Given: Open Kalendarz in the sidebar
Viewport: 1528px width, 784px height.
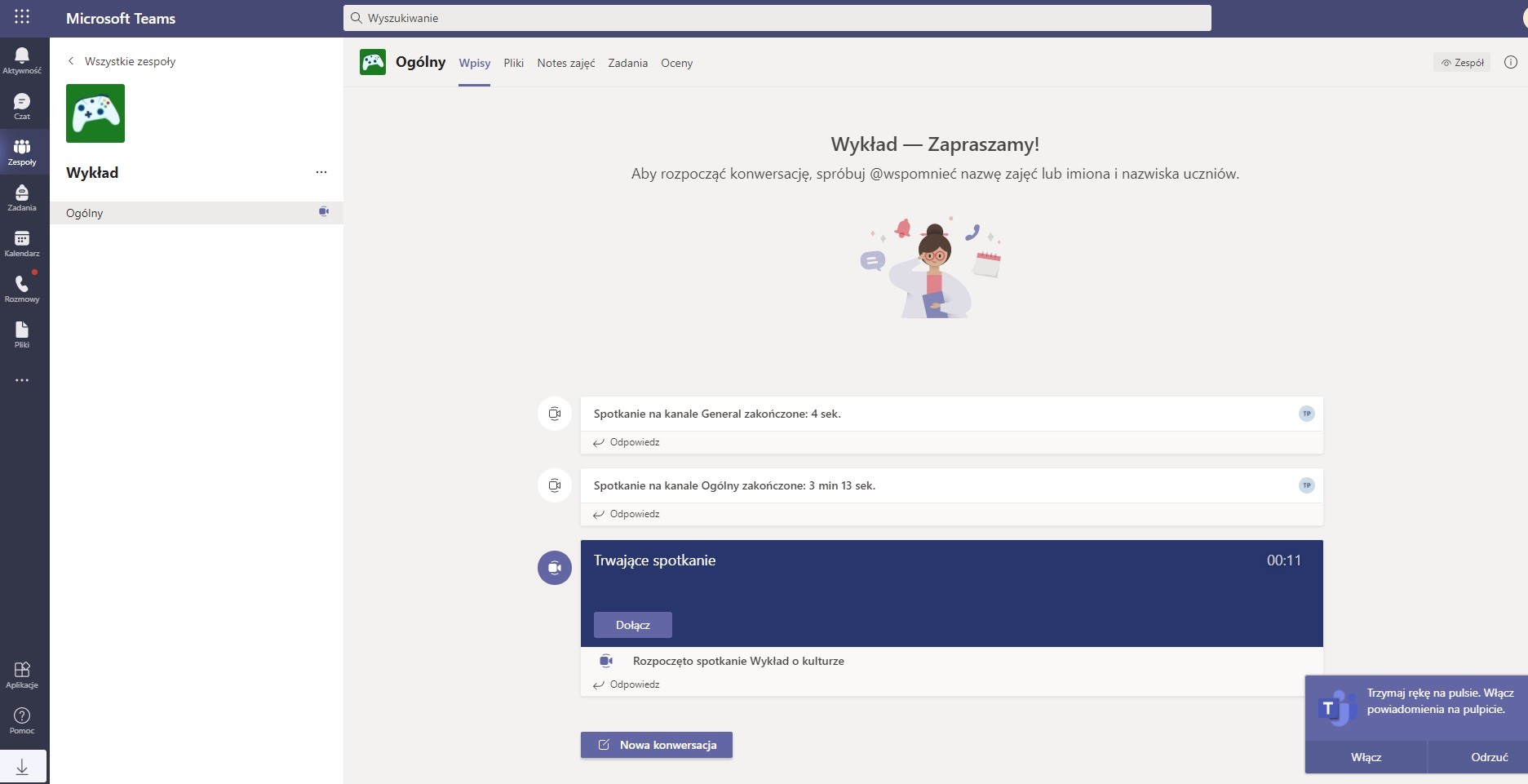Looking at the screenshot, I should pos(22,243).
